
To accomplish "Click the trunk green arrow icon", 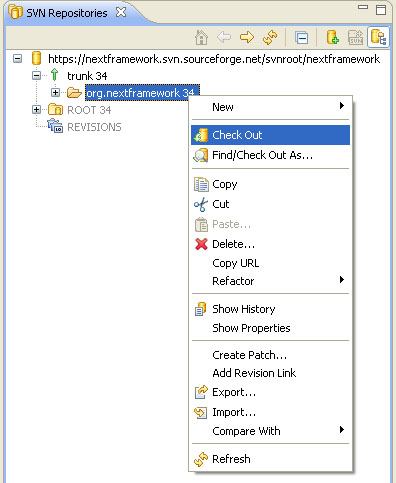I will click(55, 75).
